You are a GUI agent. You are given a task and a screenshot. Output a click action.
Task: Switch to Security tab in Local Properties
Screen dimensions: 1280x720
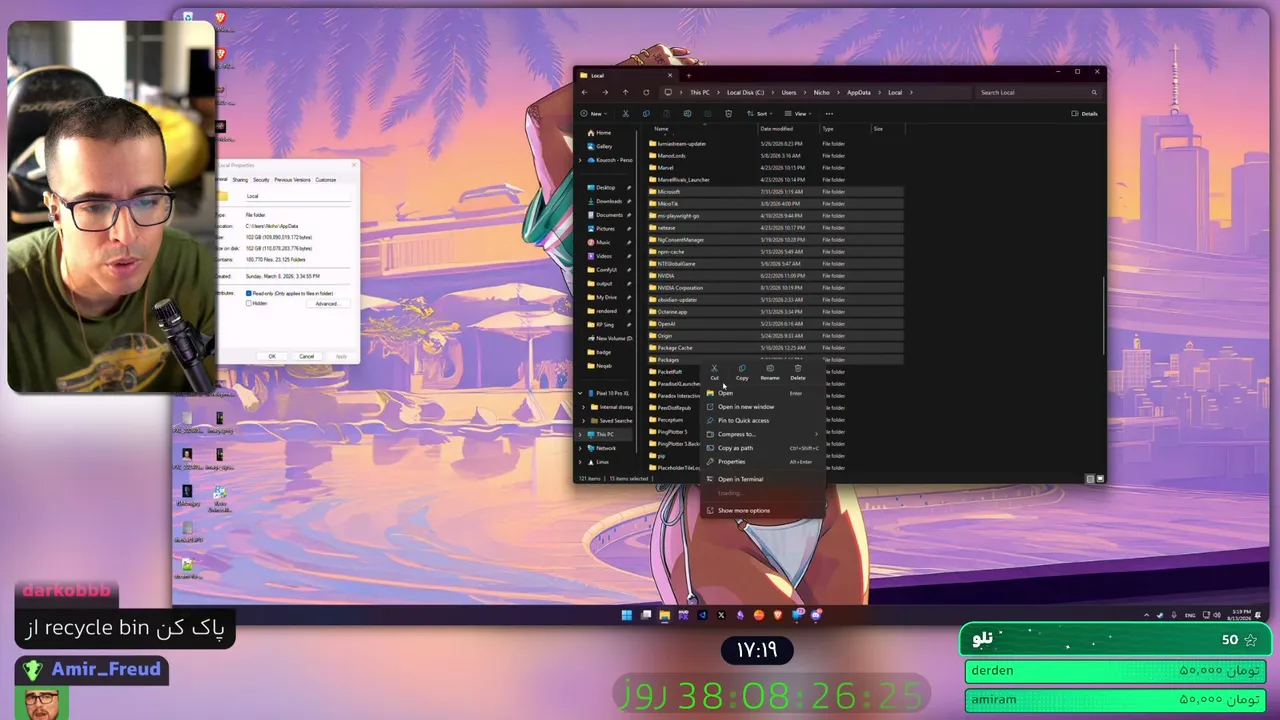click(x=261, y=180)
